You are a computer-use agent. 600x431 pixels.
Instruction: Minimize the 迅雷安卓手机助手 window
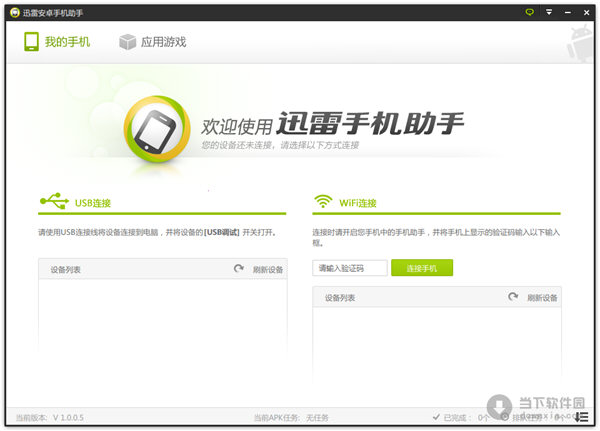[568, 13]
